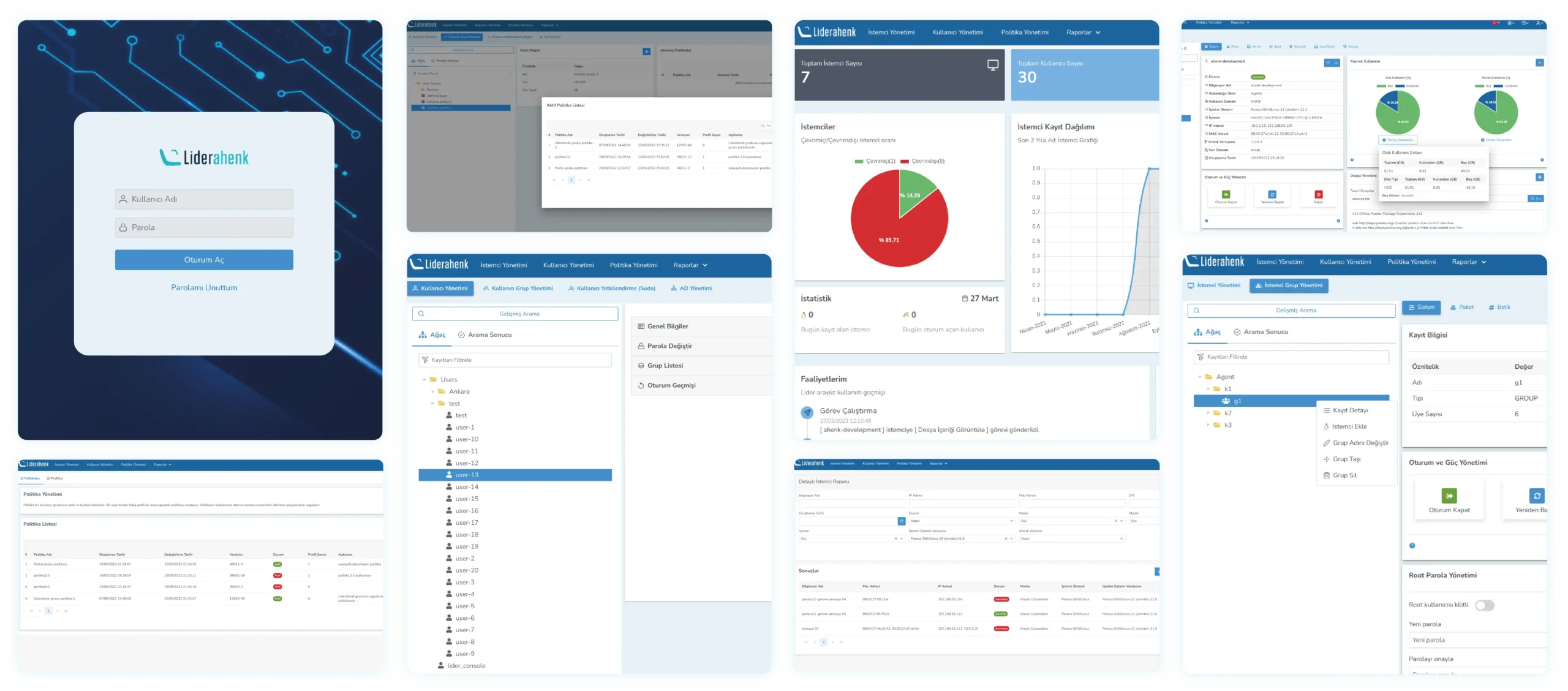Expand the k2 folder node

(1208, 413)
